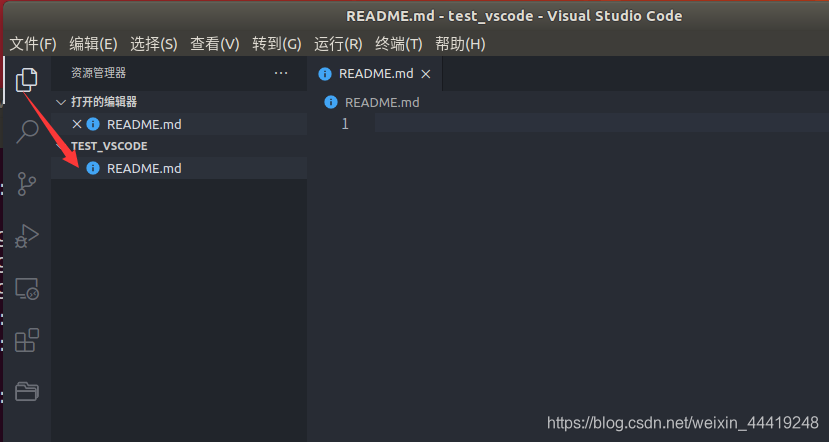Open the 文件(F) menu

pyautogui.click(x=33, y=44)
